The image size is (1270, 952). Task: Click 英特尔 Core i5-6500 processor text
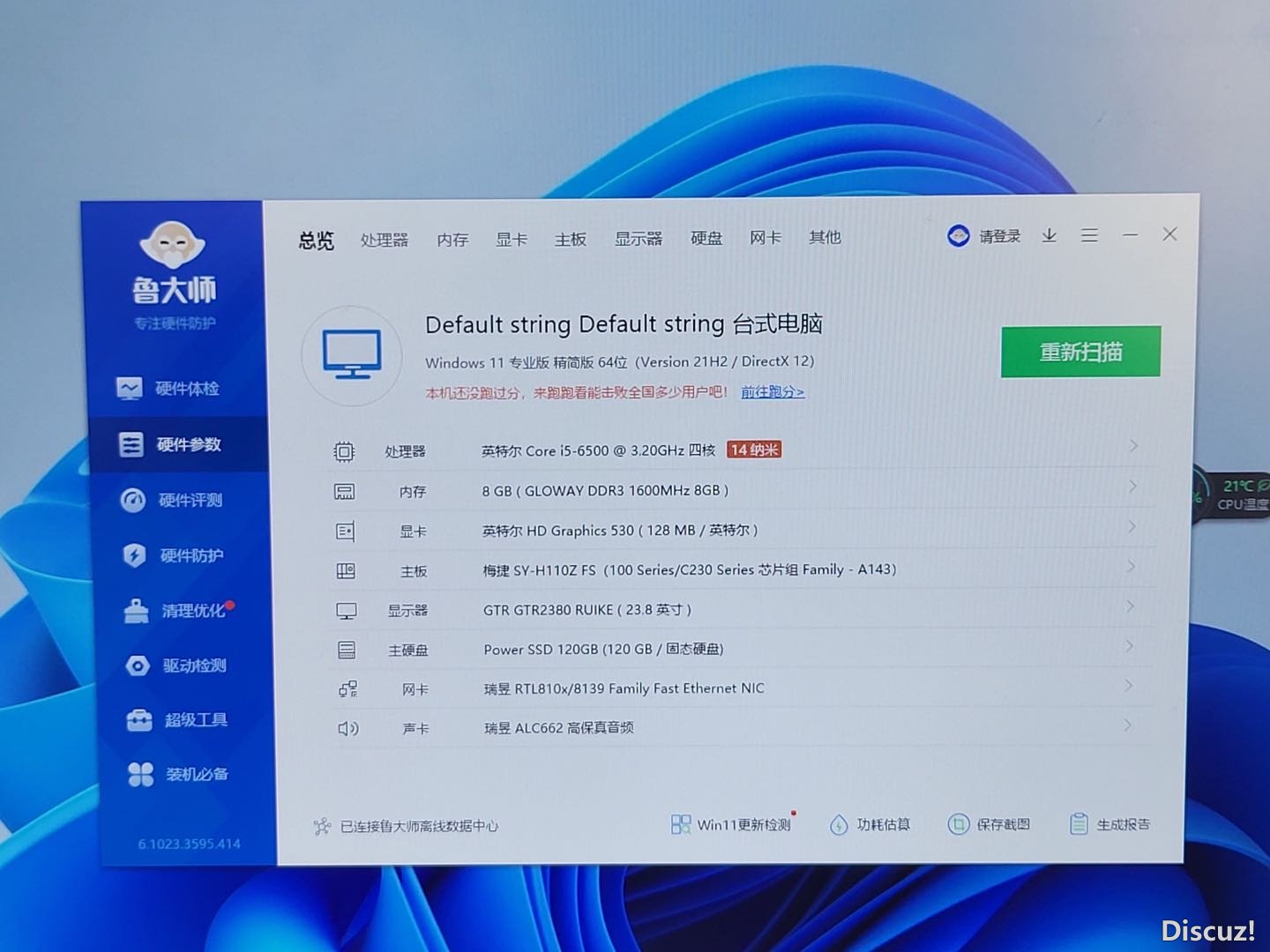[x=598, y=450]
